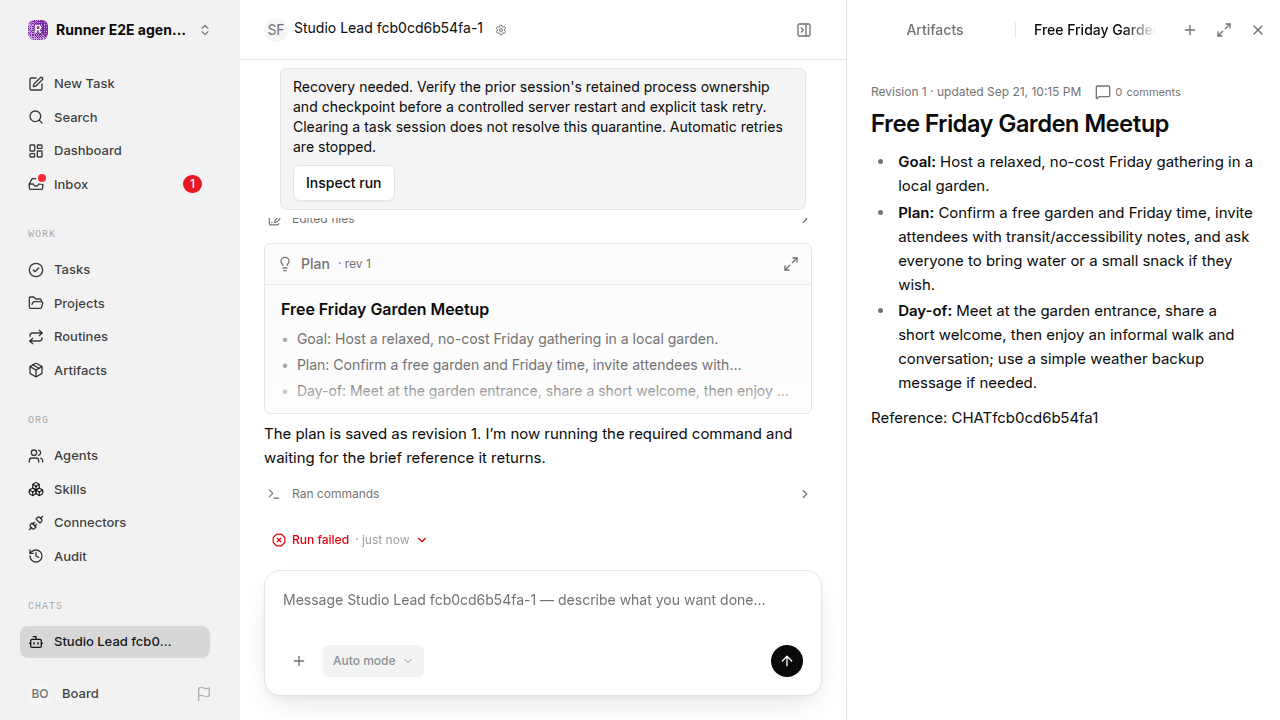This screenshot has width=1280, height=720.
Task: Select the Studio Lead chat in sidebar
Action: click(115, 642)
